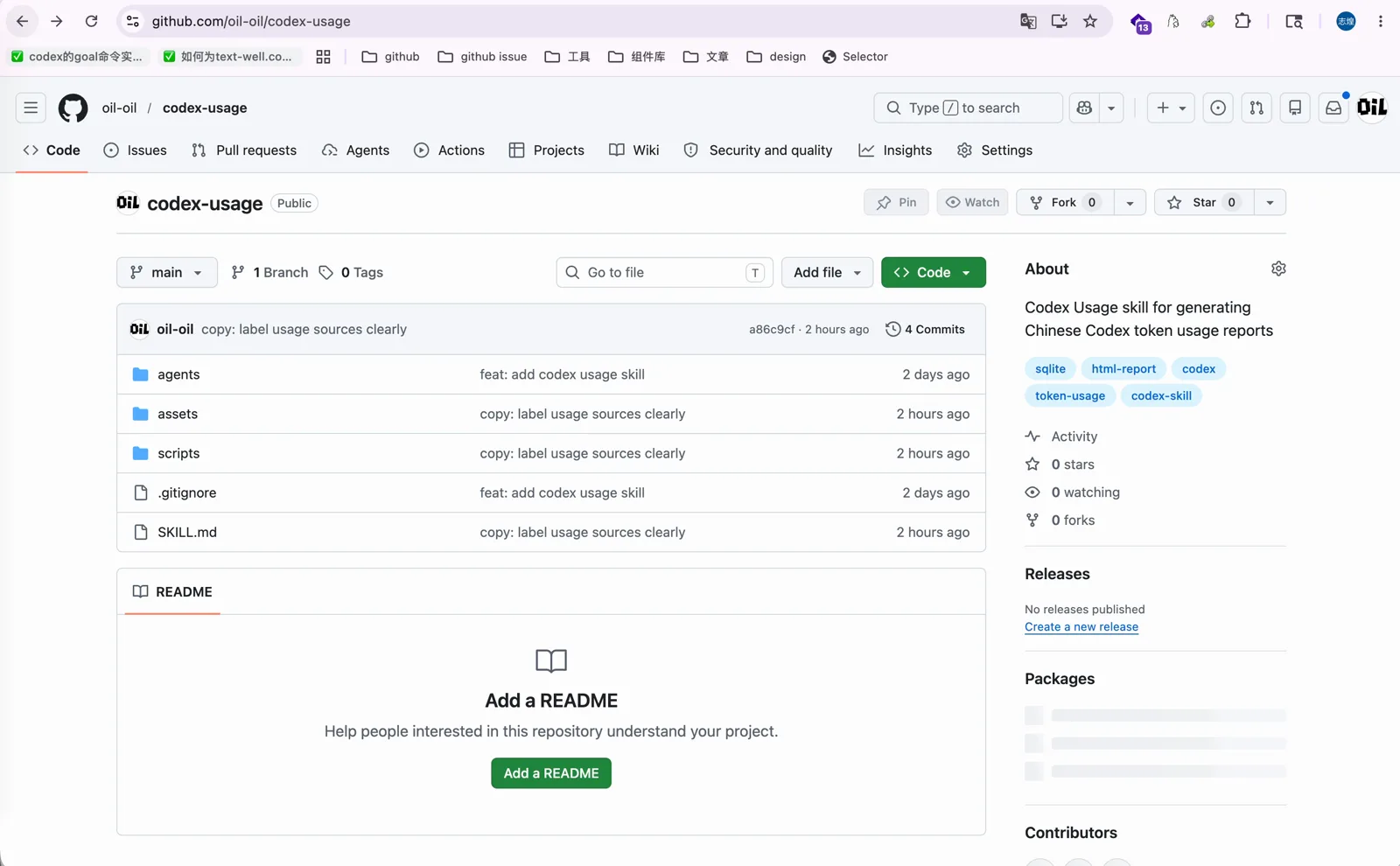This screenshot has height=866, width=1400.
Task: Open the user avatar menu
Action: 1372,108
